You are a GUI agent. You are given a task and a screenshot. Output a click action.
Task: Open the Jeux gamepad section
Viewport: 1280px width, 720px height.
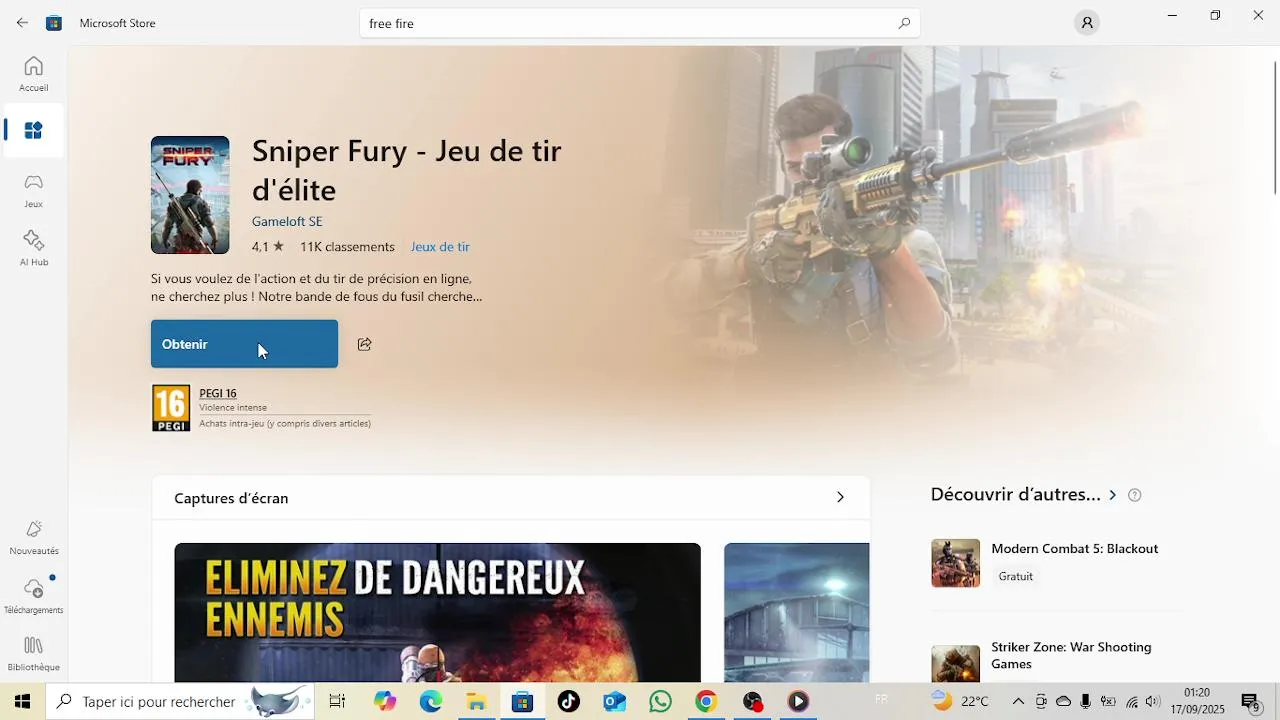pyautogui.click(x=33, y=190)
